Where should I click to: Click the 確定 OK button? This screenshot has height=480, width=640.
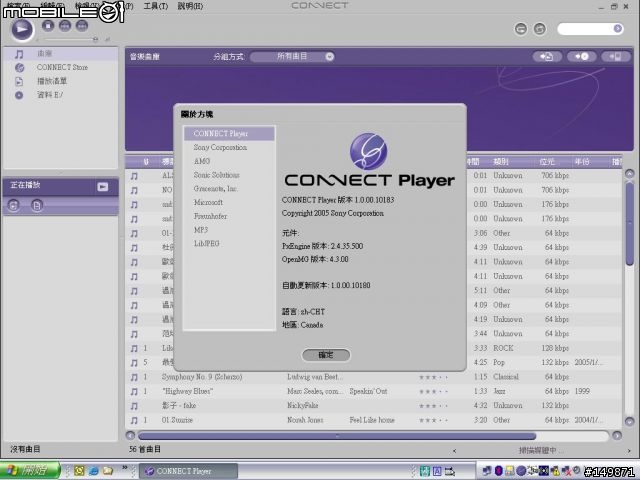pos(326,355)
